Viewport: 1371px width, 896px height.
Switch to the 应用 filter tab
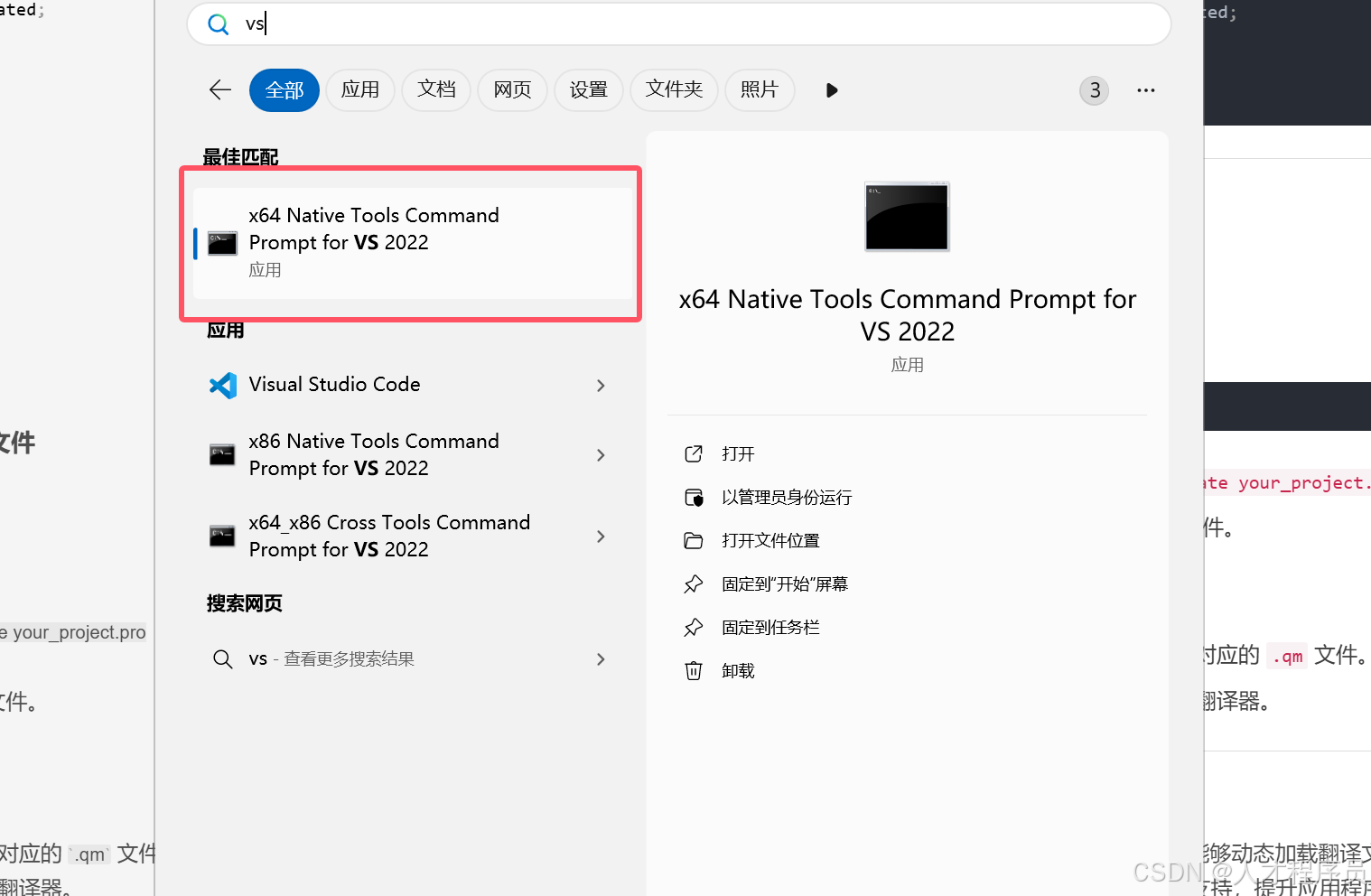coord(360,90)
